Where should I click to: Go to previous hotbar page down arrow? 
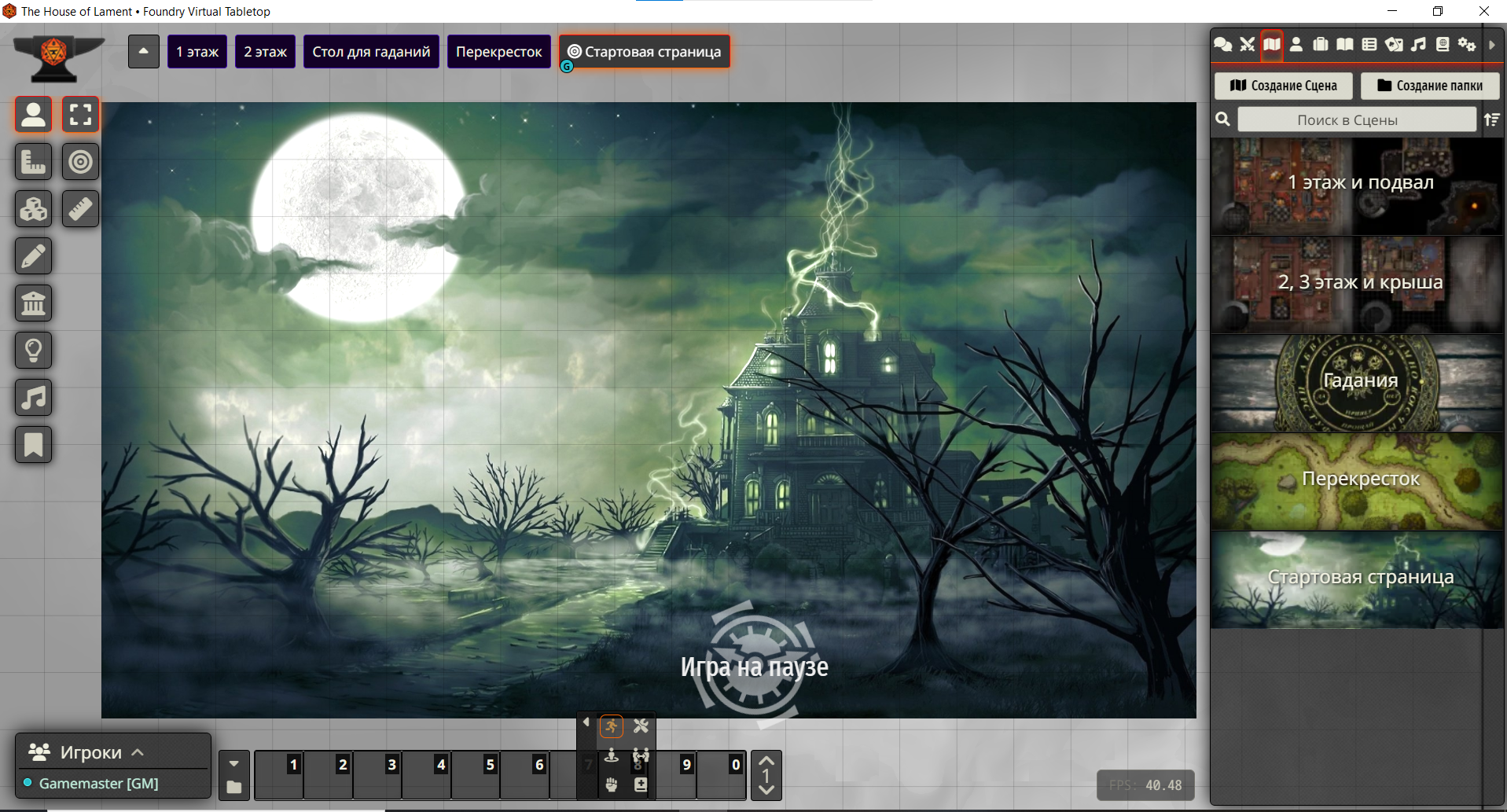(x=766, y=790)
